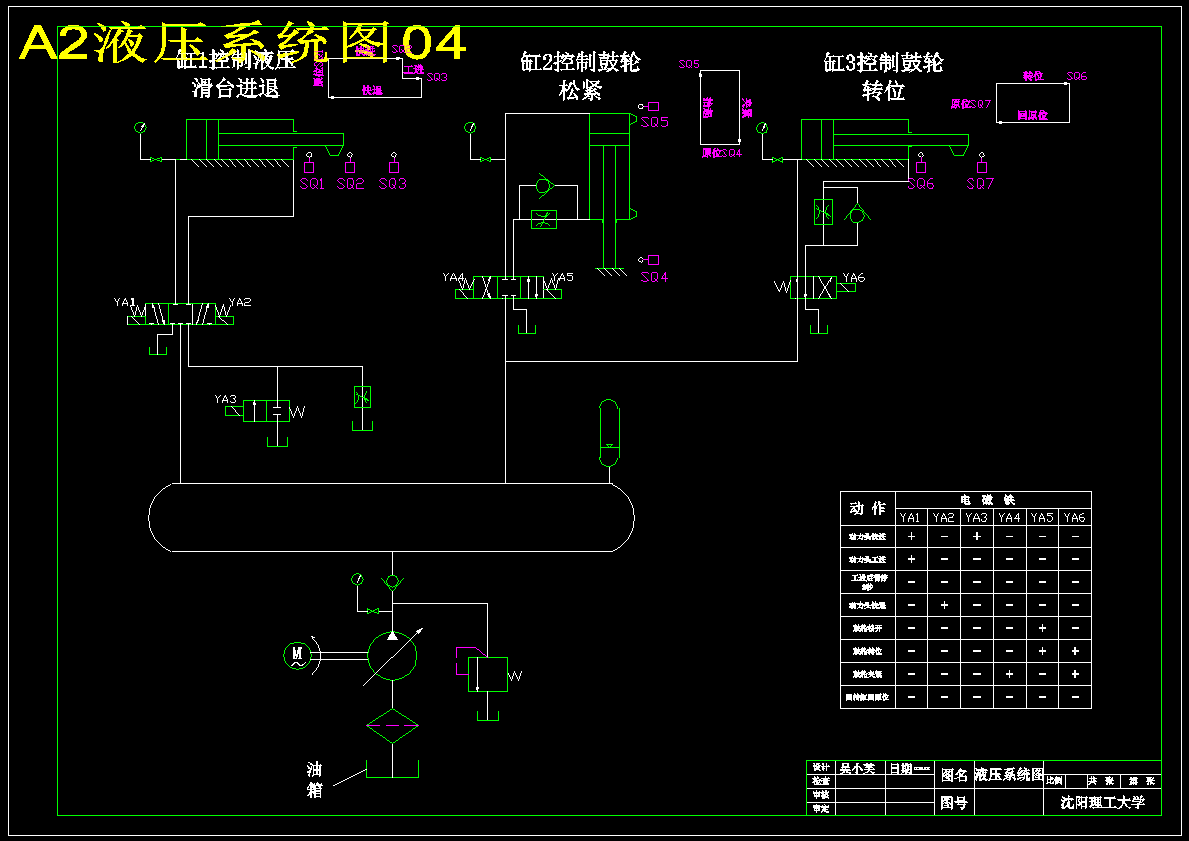This screenshot has height=841, width=1189.
Task: Click the 'YA3' solenoid label on the valve
Action: [225, 399]
